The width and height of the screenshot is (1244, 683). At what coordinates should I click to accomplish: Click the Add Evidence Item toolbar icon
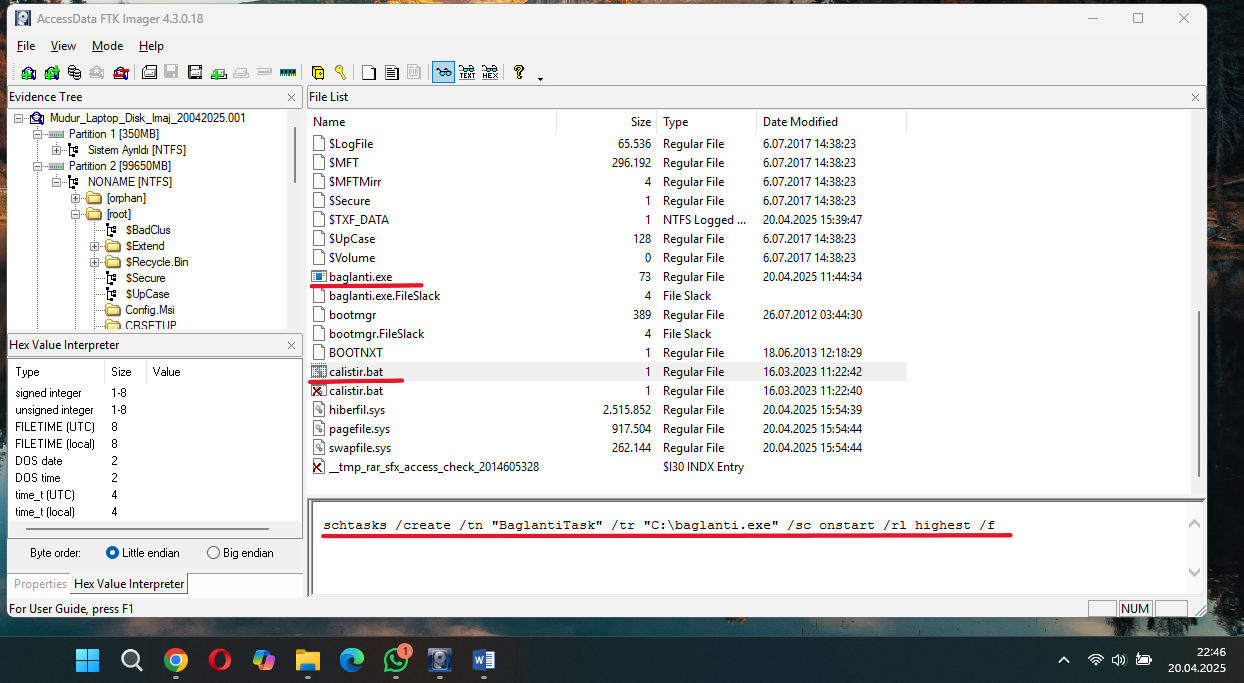tap(28, 72)
